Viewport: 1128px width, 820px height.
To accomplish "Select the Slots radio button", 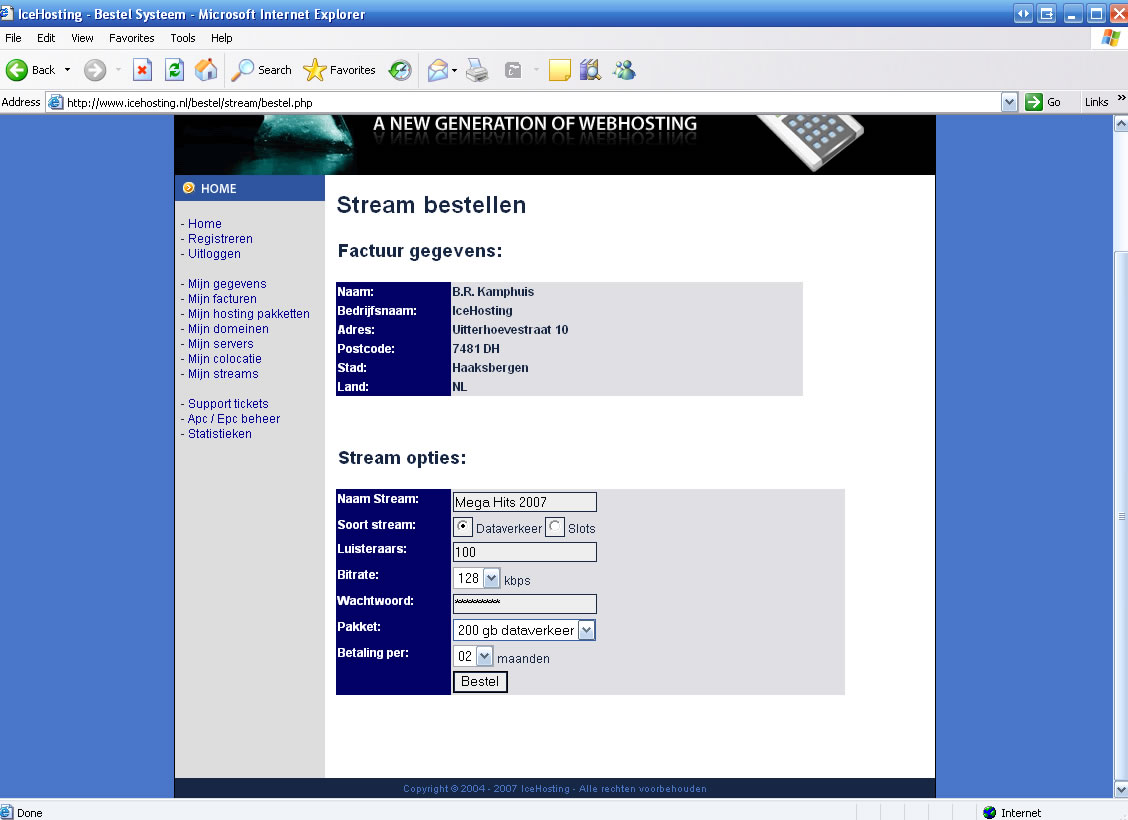I will tap(555, 527).
